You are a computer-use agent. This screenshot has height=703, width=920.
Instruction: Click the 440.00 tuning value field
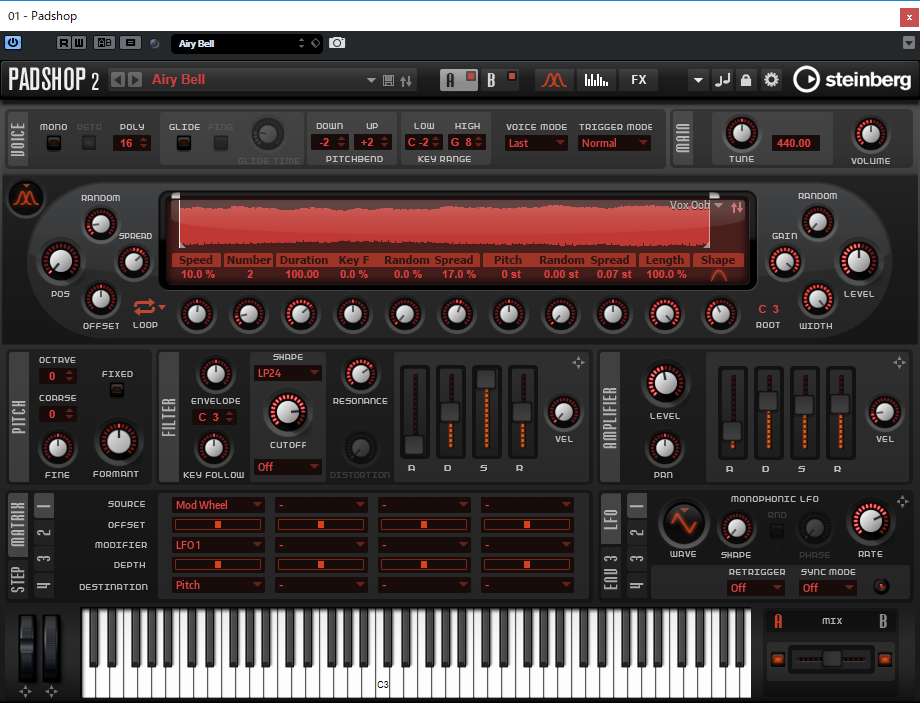pyautogui.click(x=794, y=143)
